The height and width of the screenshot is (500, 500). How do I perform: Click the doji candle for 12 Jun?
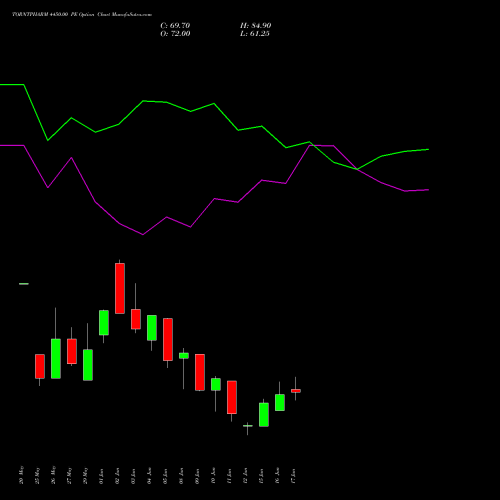pyautogui.click(x=248, y=426)
